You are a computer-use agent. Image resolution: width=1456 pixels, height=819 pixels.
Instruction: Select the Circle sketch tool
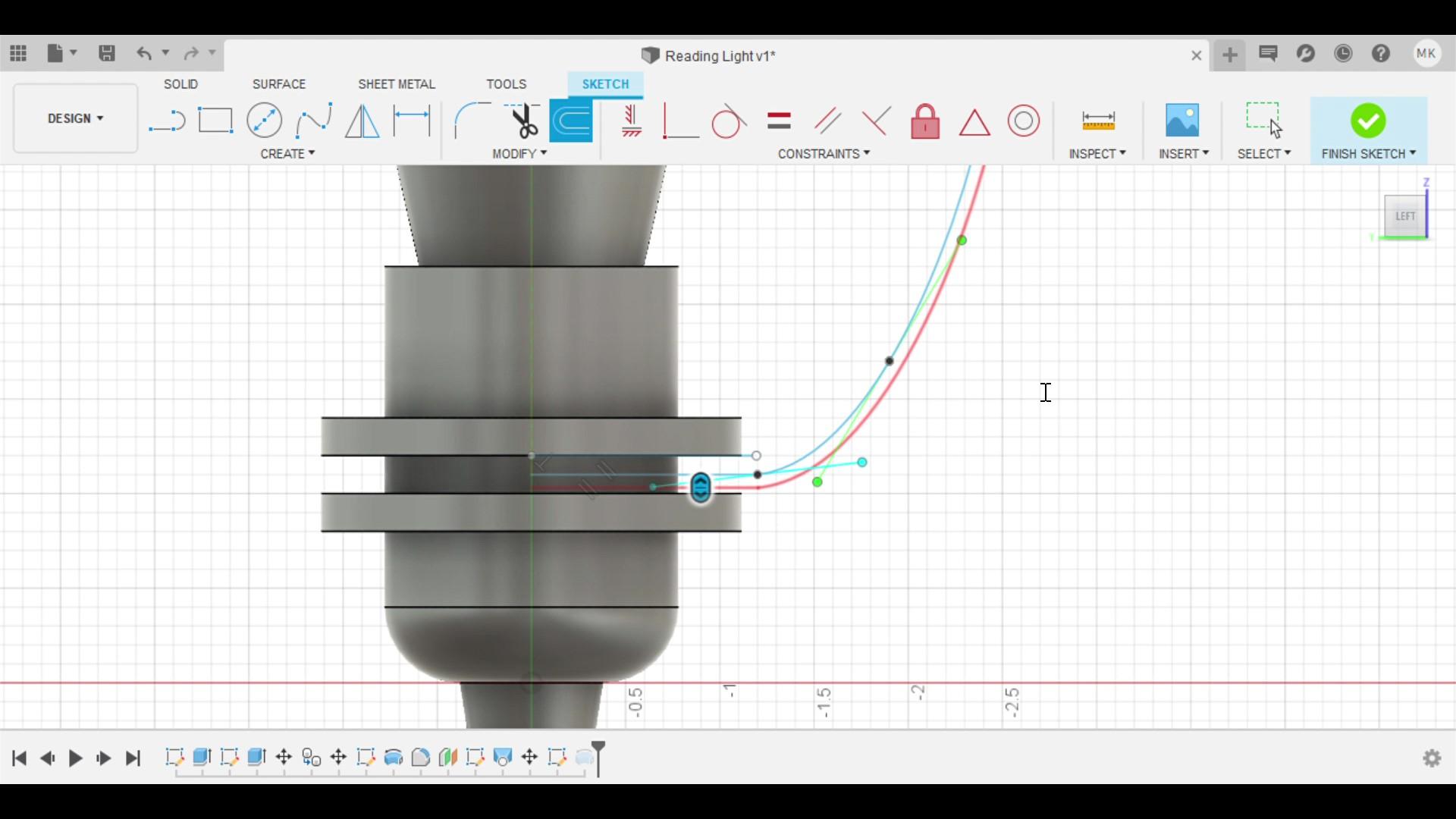pyautogui.click(x=264, y=121)
